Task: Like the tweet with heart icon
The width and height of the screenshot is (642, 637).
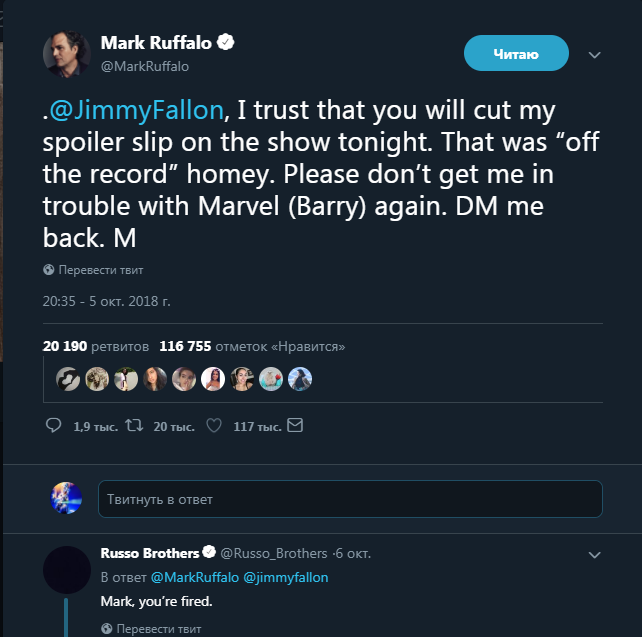Action: 212,426
